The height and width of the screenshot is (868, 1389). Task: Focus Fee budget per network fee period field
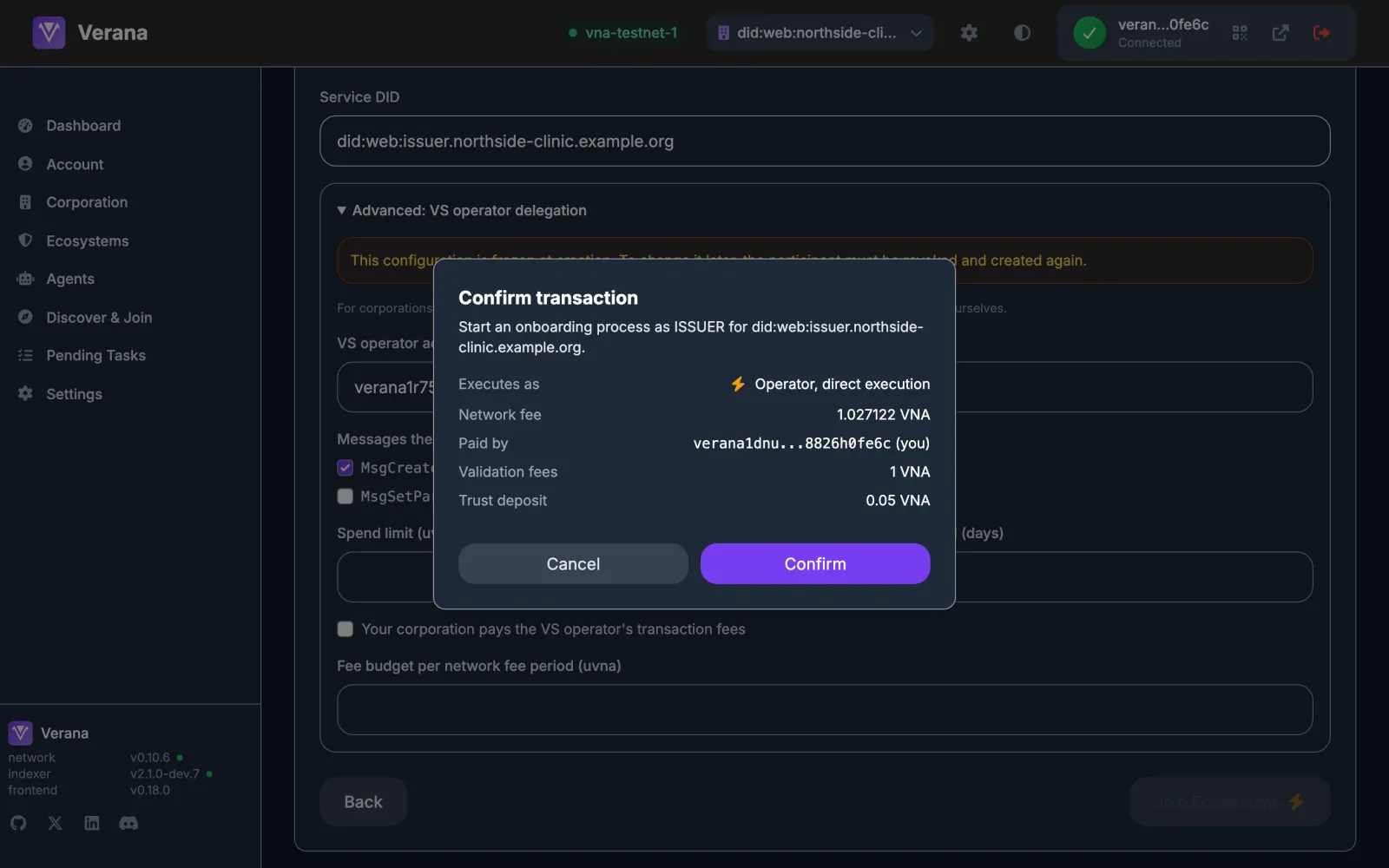point(825,710)
